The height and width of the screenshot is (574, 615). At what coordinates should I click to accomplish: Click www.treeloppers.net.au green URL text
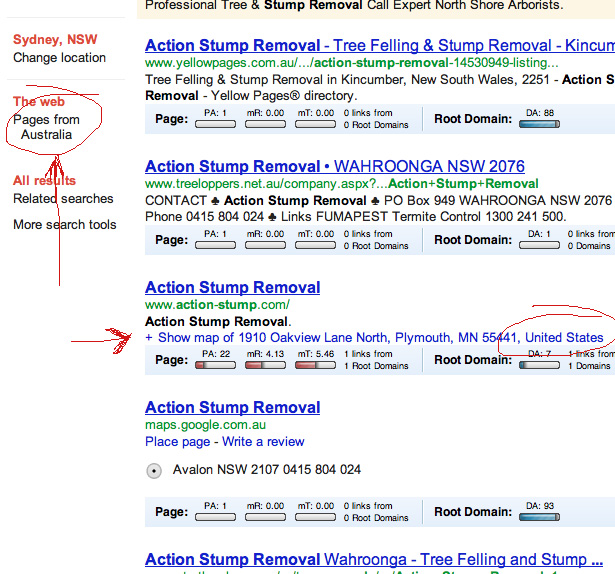pyautogui.click(x=342, y=184)
